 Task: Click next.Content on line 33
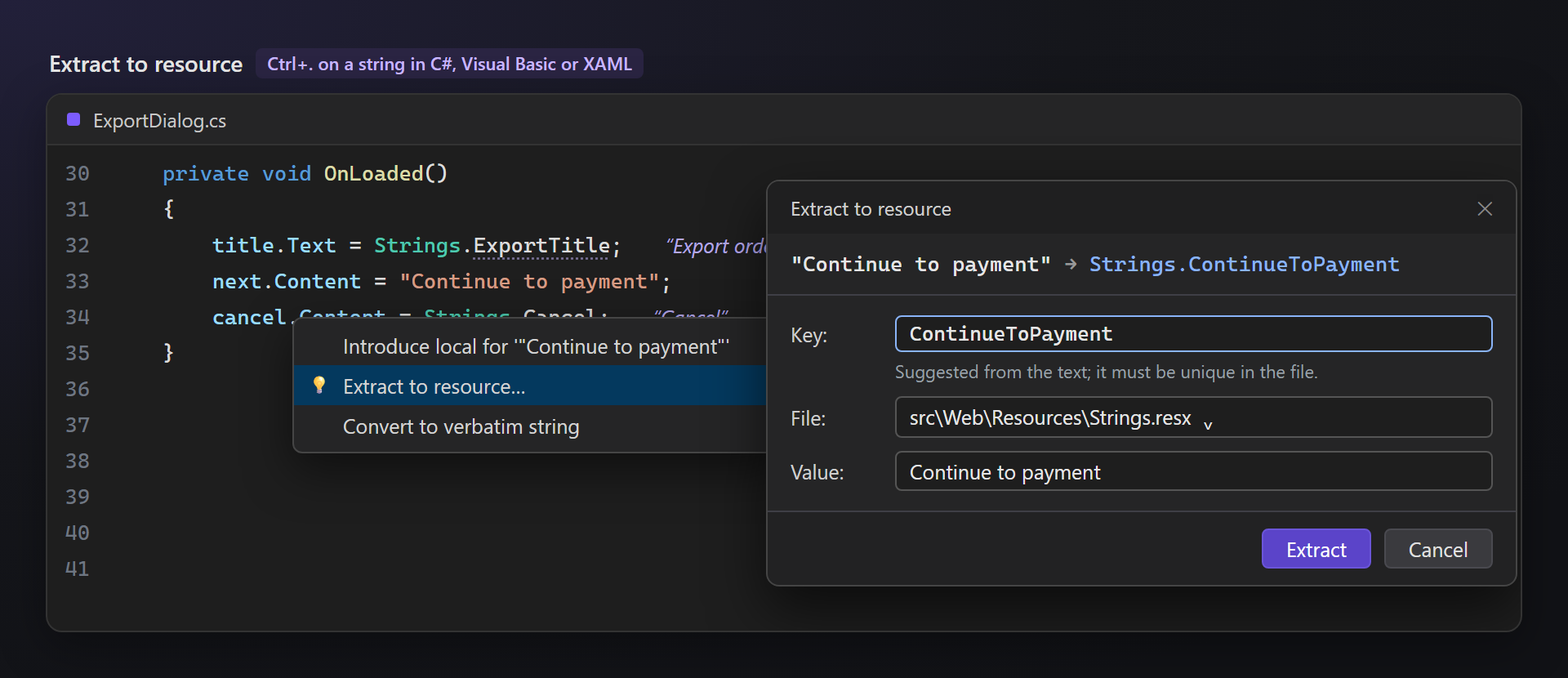click(287, 282)
